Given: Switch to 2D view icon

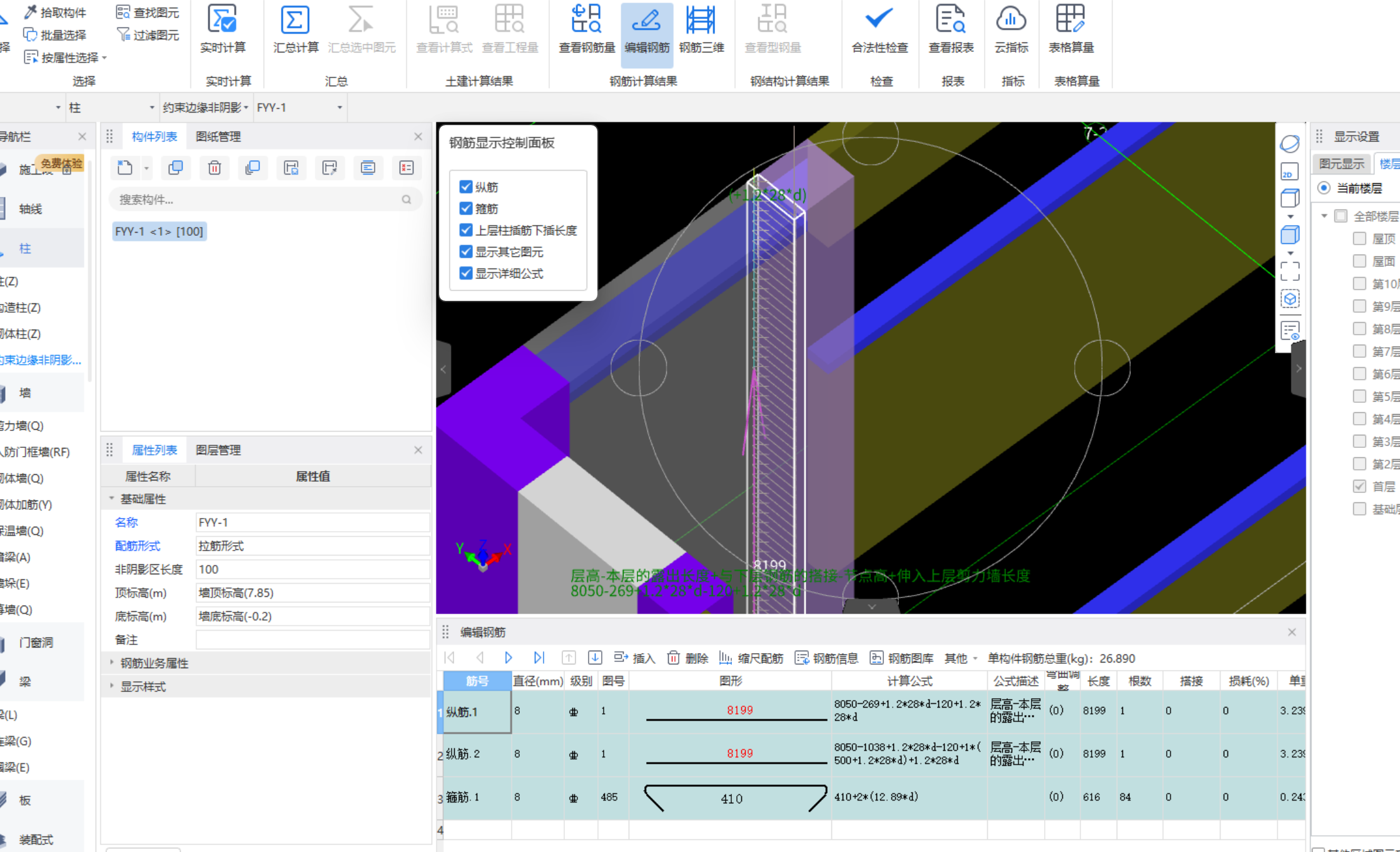Looking at the screenshot, I should coord(1290,171).
